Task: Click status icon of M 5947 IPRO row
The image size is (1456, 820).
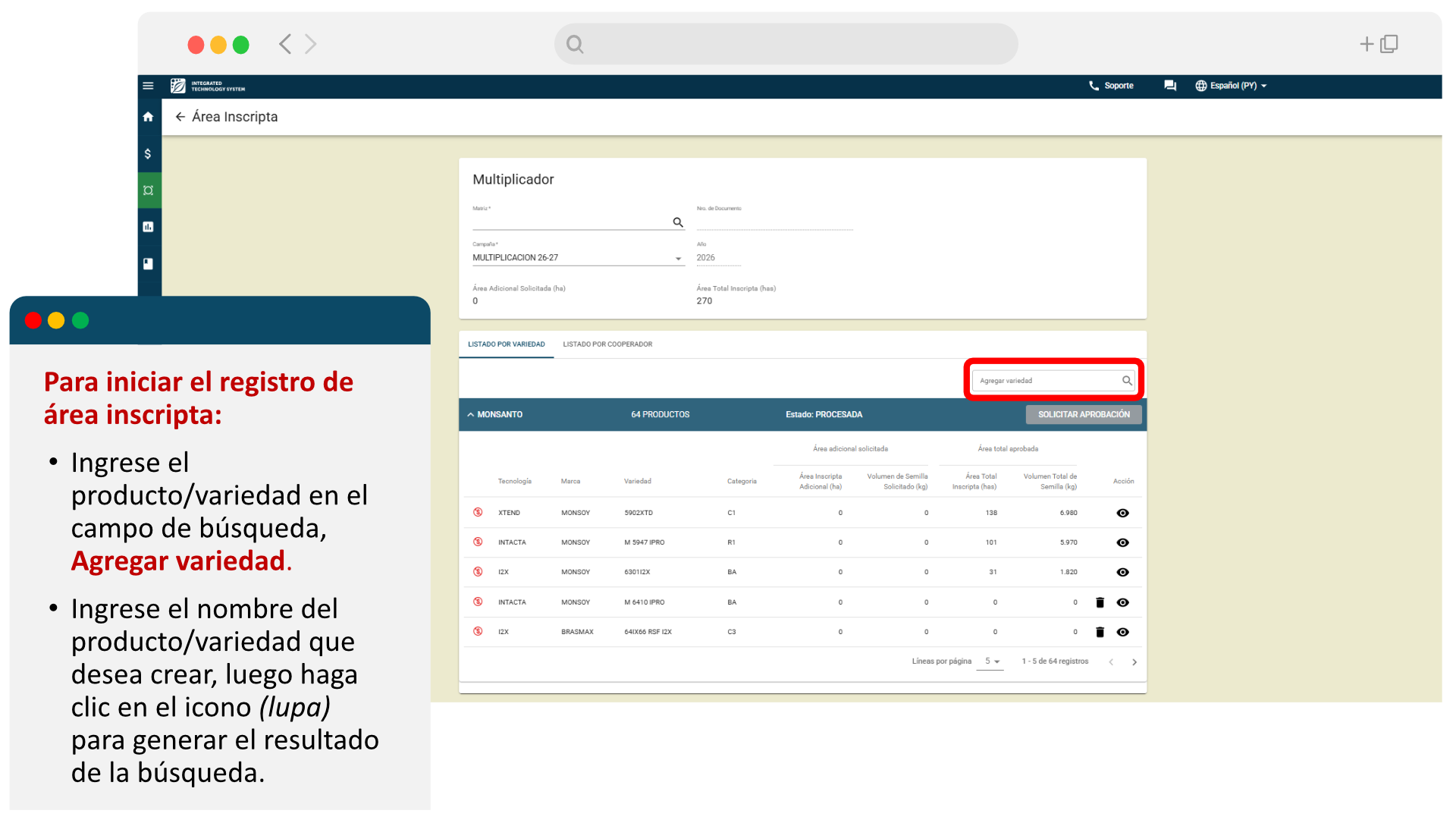Action: (x=479, y=542)
